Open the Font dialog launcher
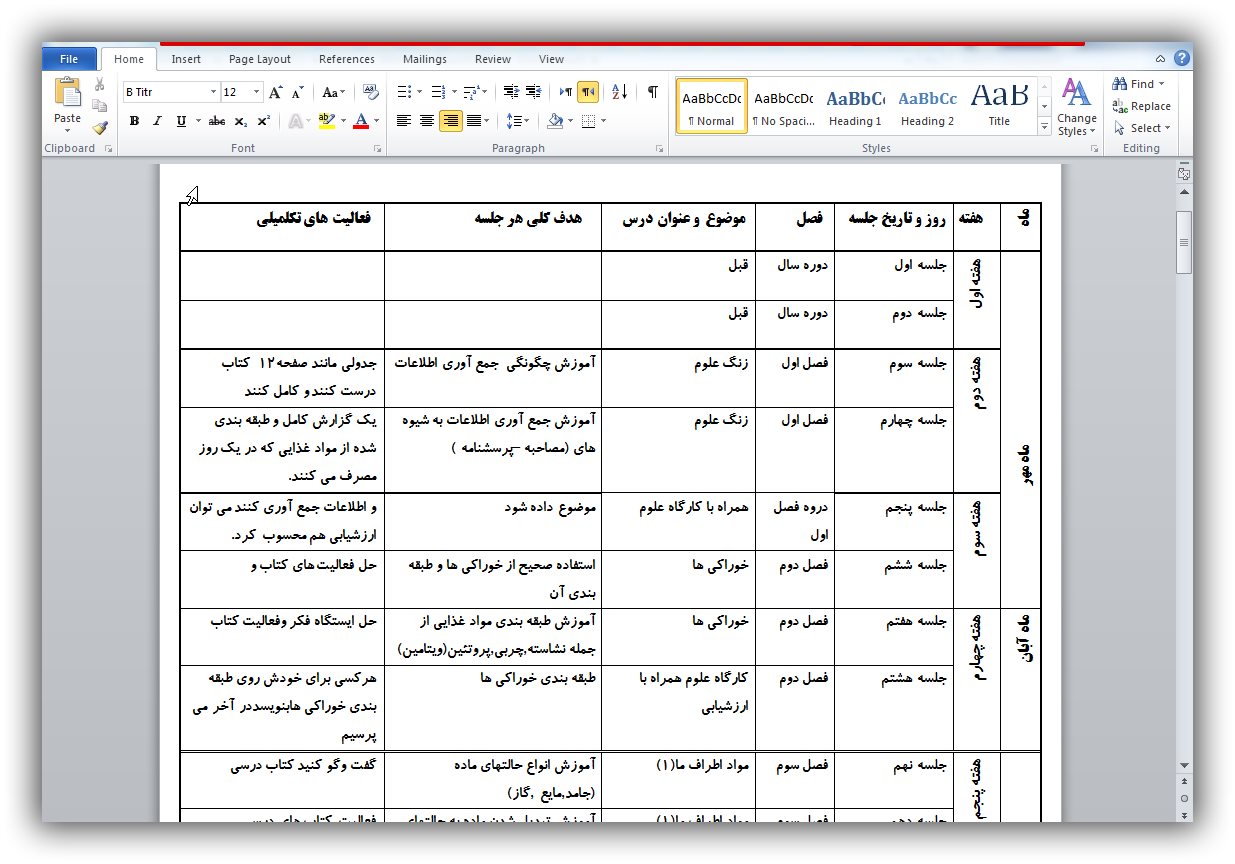This screenshot has width=1235, height=864. pos(378,149)
